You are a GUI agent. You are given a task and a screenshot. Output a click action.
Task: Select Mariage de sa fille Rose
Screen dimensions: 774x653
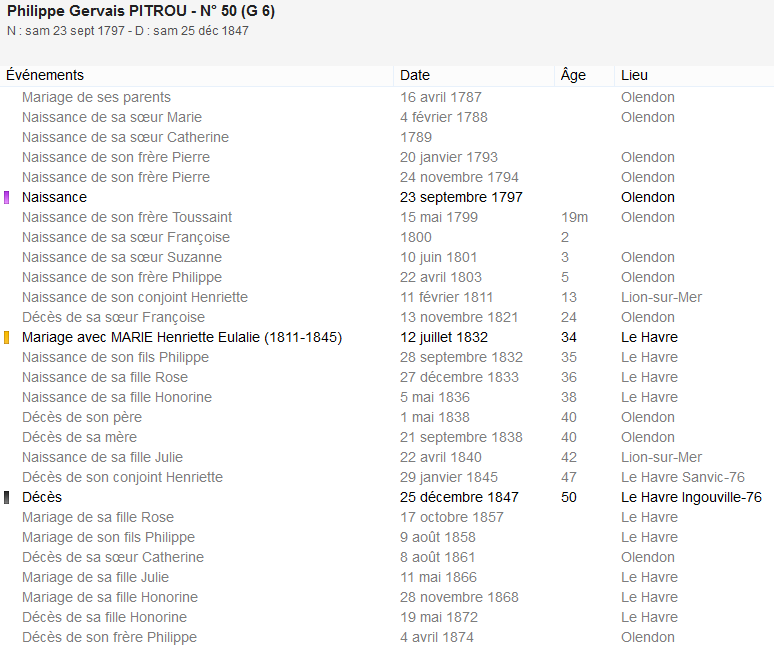click(x=387, y=517)
